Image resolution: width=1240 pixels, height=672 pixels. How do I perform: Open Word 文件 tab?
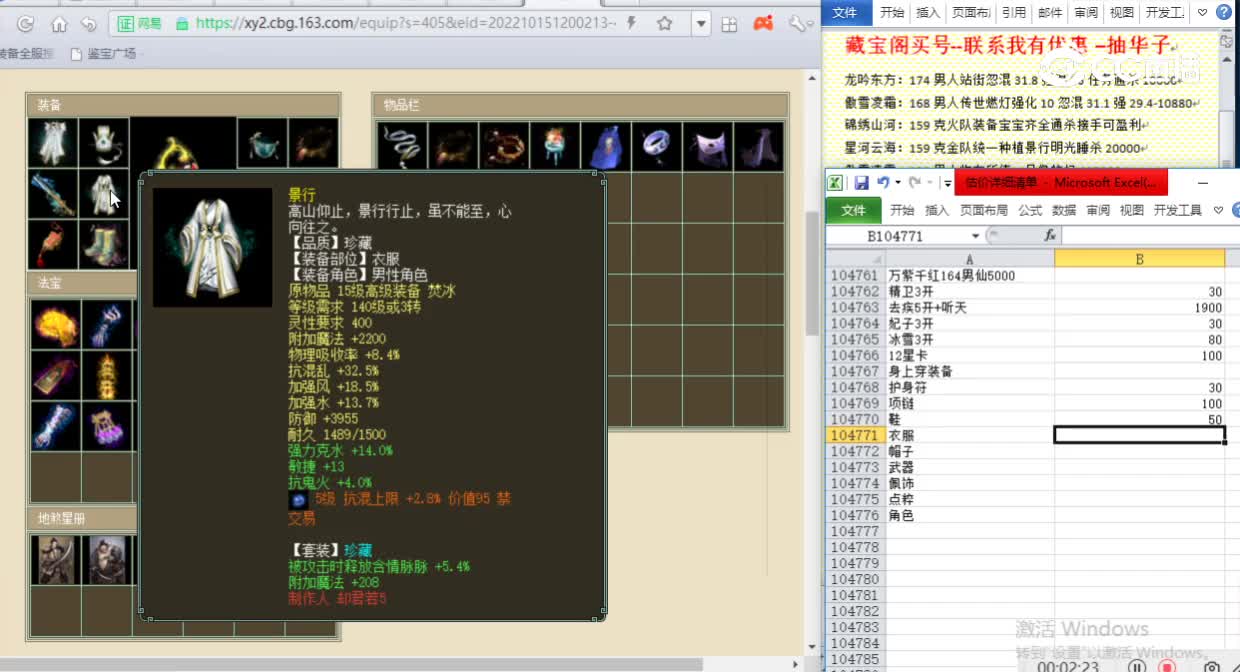coord(845,13)
